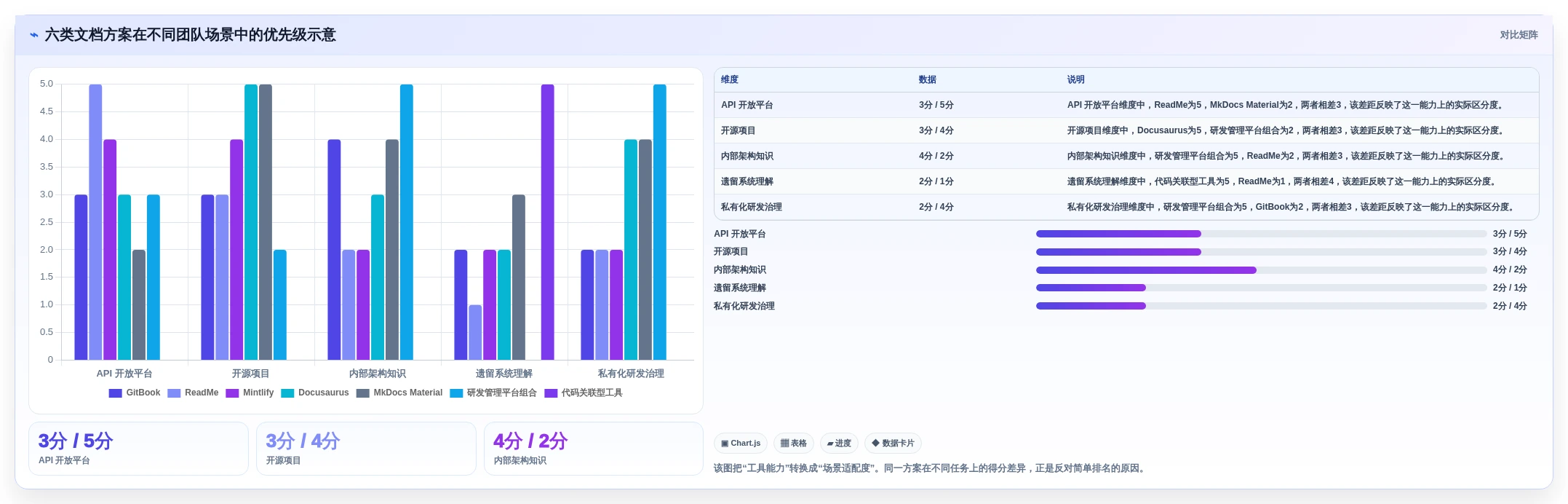Click the API 开放平台 progress bar
The height and width of the screenshot is (504, 1568).
click(1262, 234)
